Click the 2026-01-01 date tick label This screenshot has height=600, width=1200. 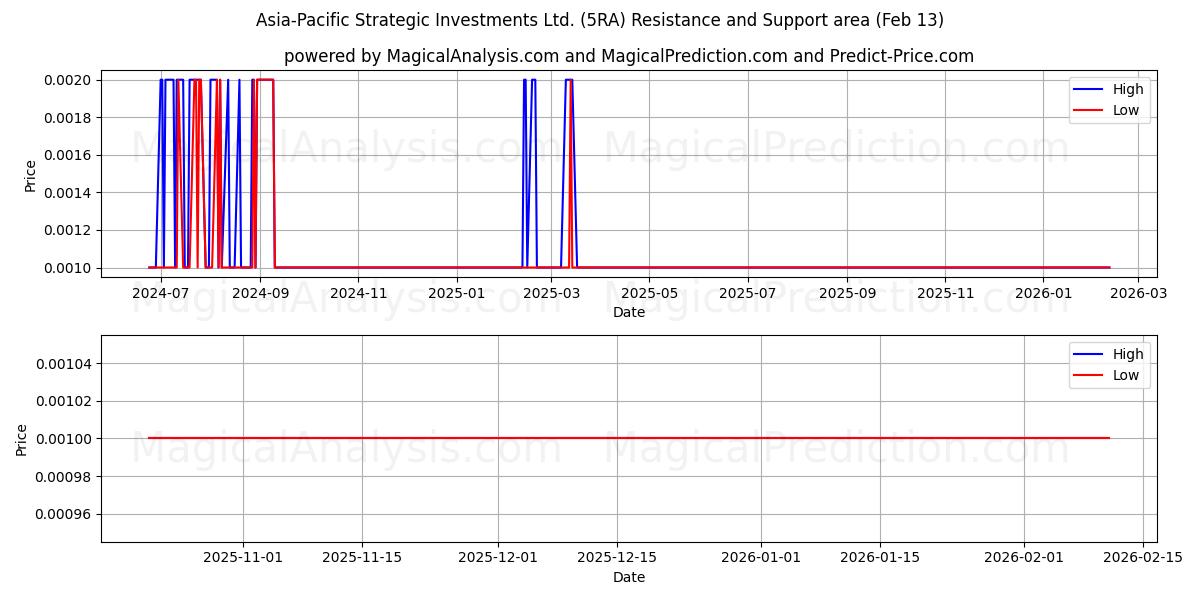coord(761,559)
